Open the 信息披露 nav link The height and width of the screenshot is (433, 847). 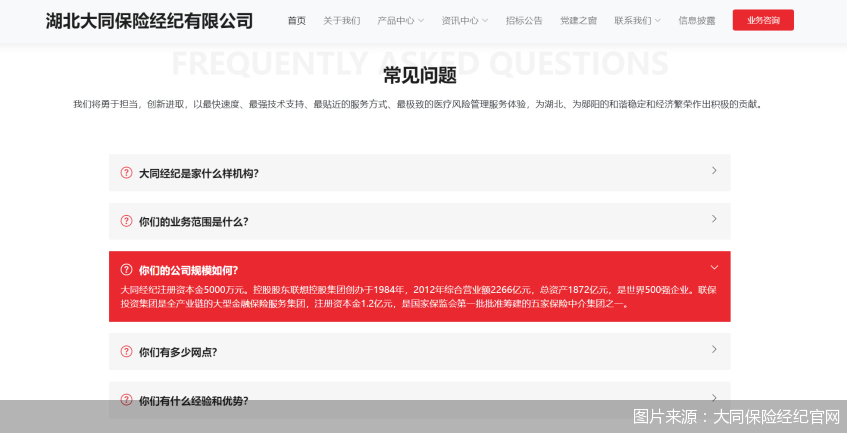pyautogui.click(x=697, y=20)
